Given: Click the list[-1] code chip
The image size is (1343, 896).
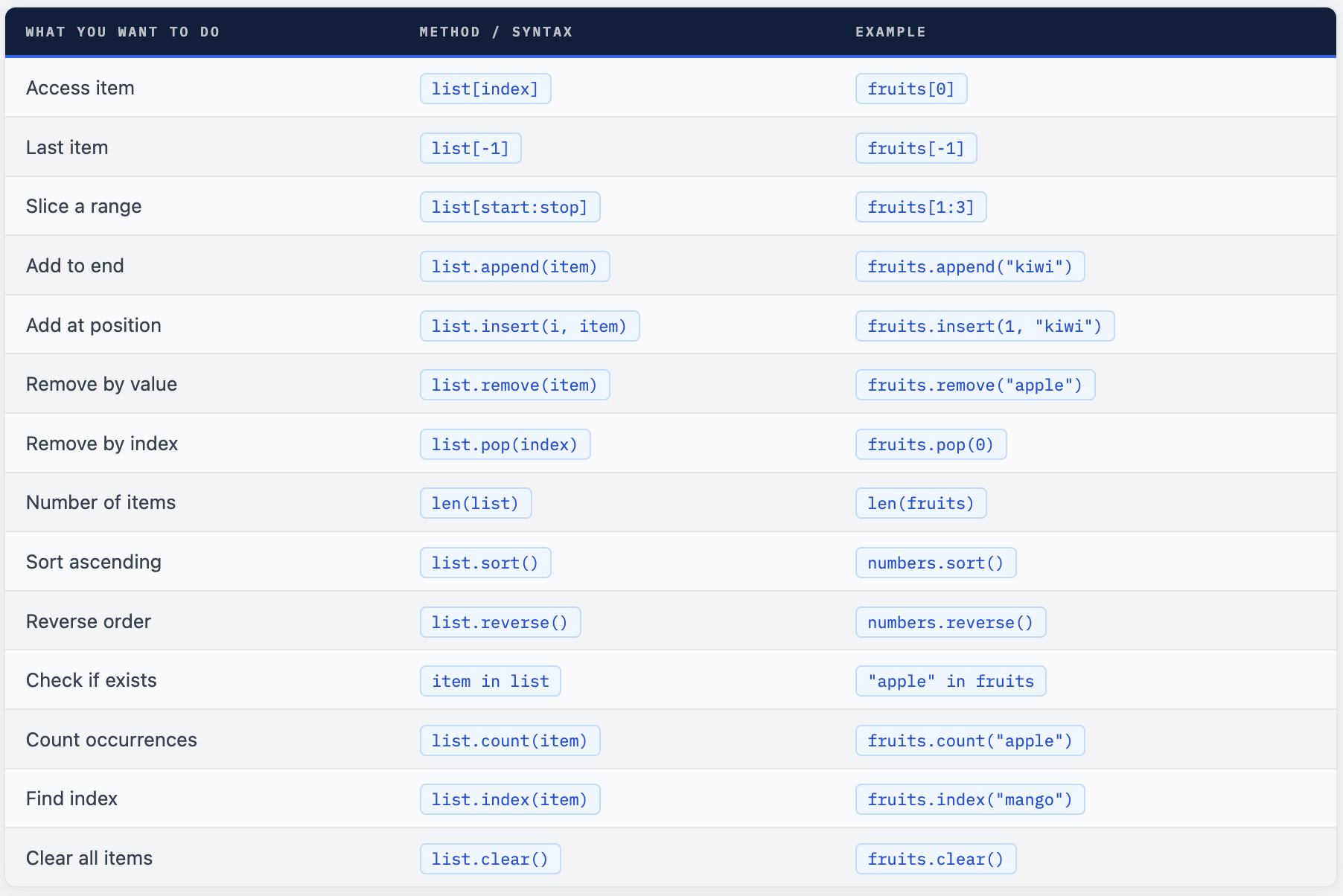Looking at the screenshot, I should [x=470, y=148].
